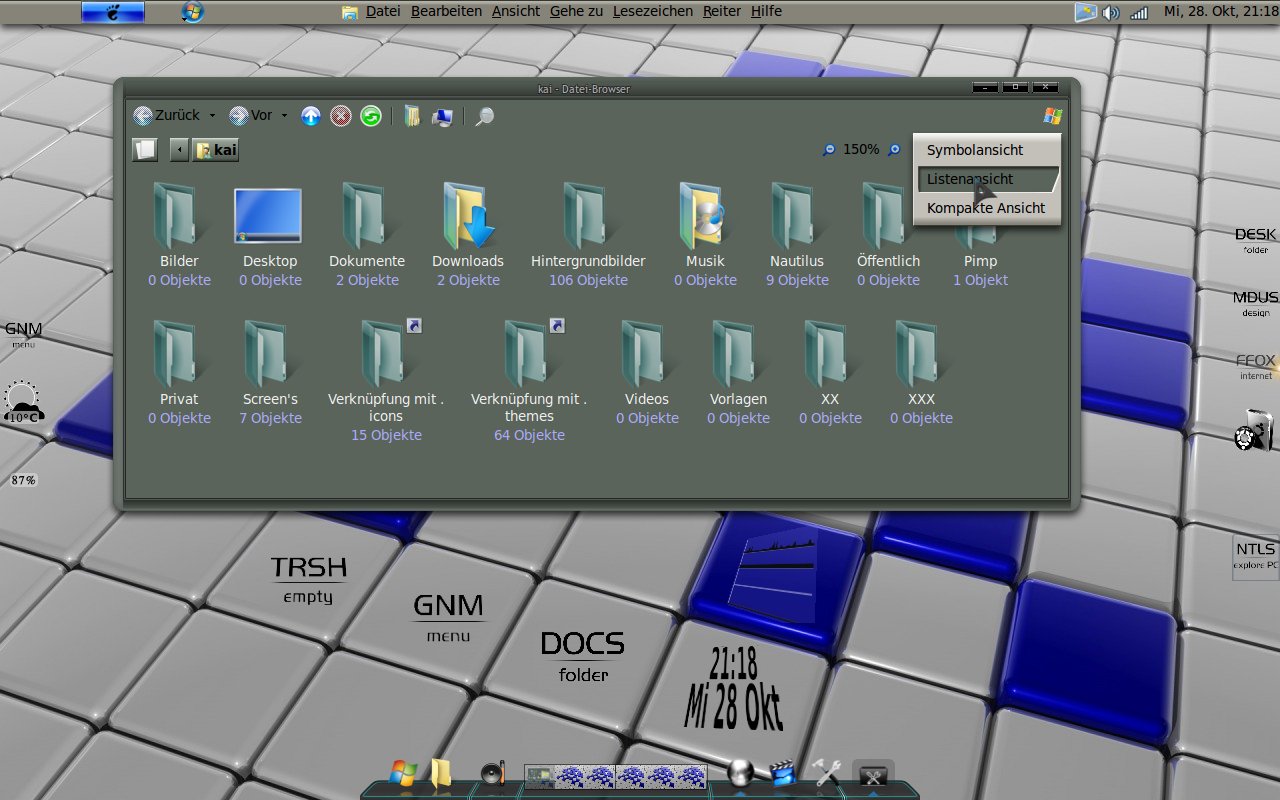Open the Zurück history dropdown arrow
Image resolution: width=1280 pixels, height=800 pixels.
point(212,116)
